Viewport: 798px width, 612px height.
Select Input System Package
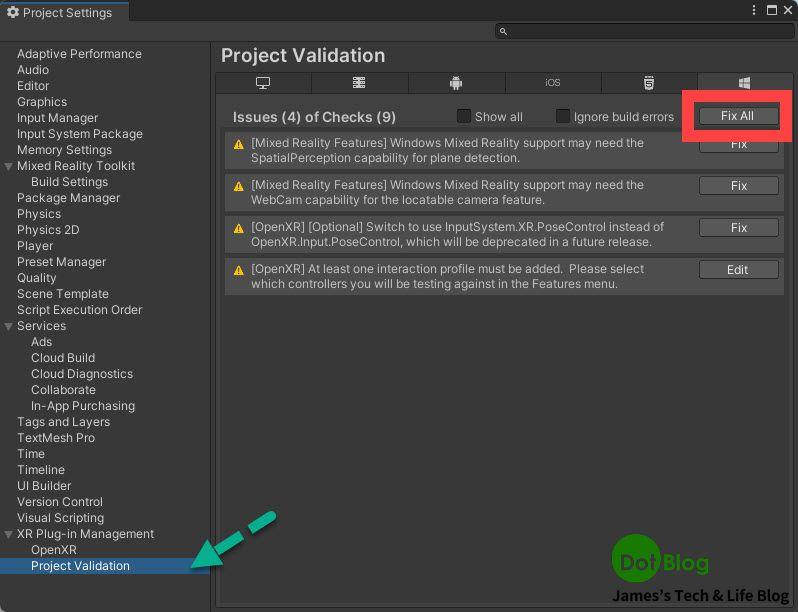[80, 134]
